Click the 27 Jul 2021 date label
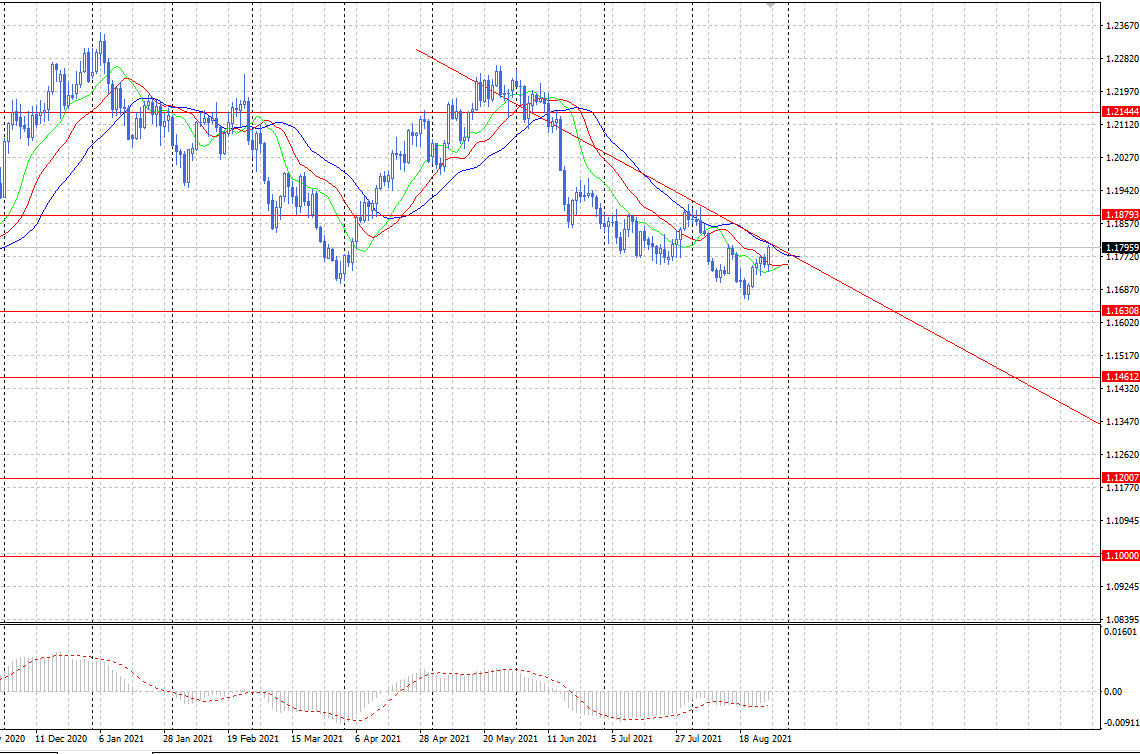The width and height of the screenshot is (1140, 754). (698, 739)
